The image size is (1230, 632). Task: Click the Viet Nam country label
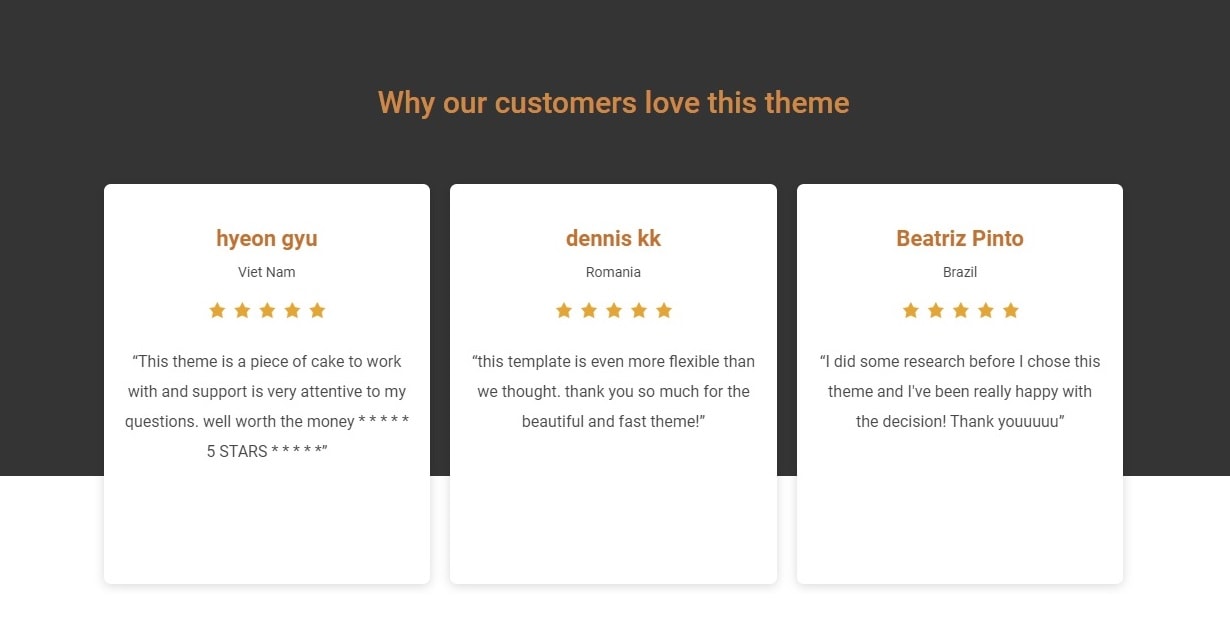(267, 272)
